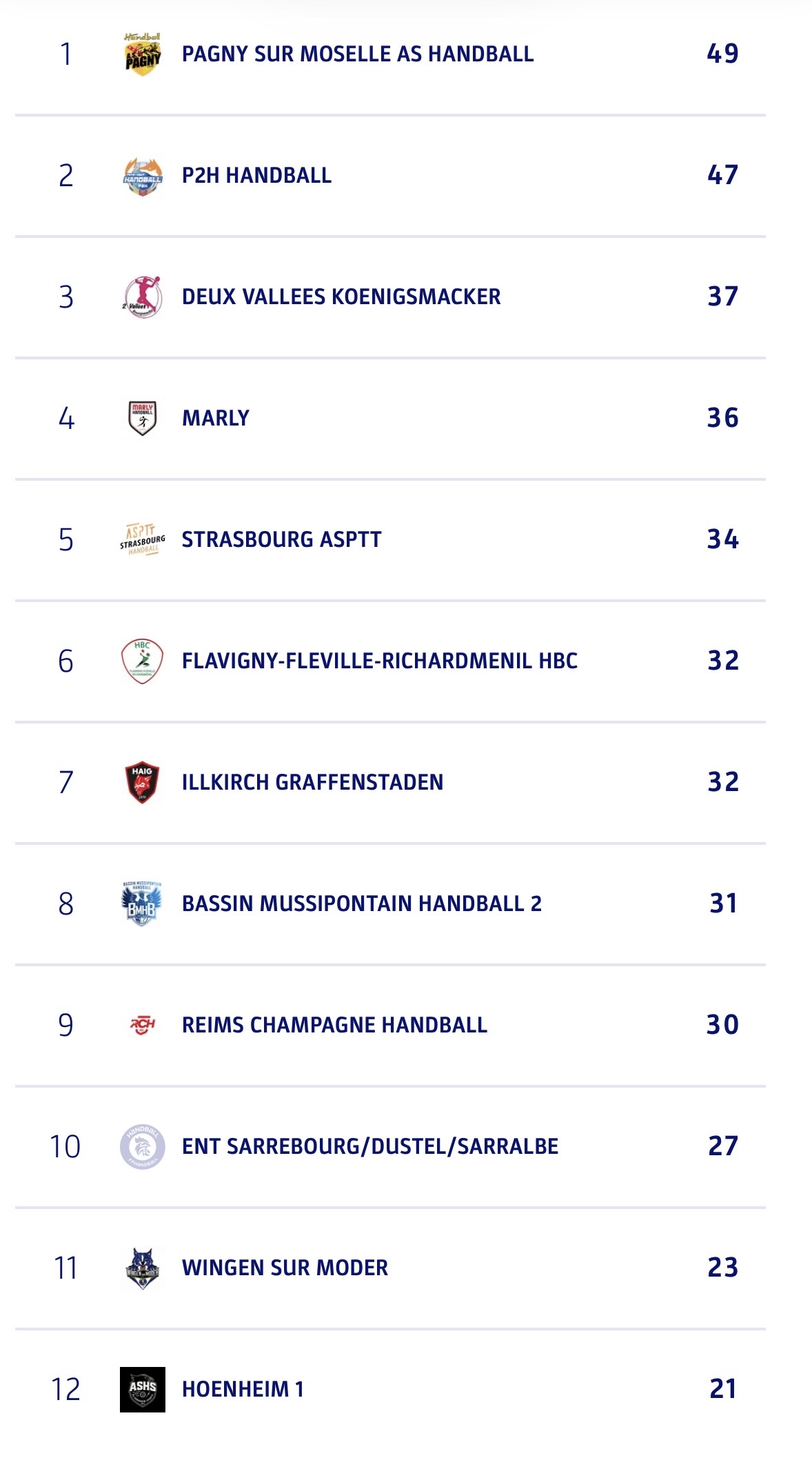Screen dimensions: 812x1458
Task: Click the Marly handball shield logo
Action: tap(143, 418)
